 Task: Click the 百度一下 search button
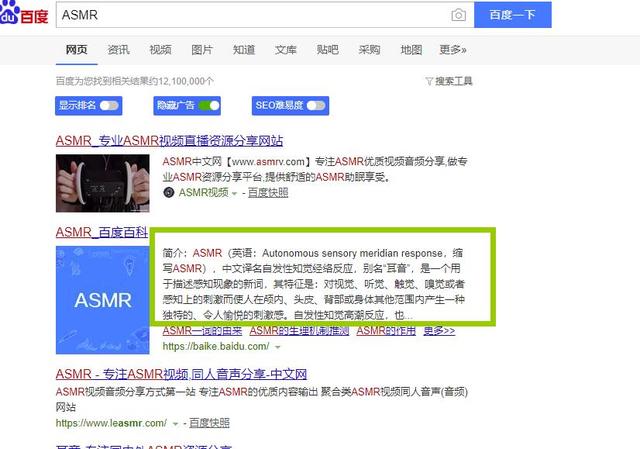tap(513, 15)
